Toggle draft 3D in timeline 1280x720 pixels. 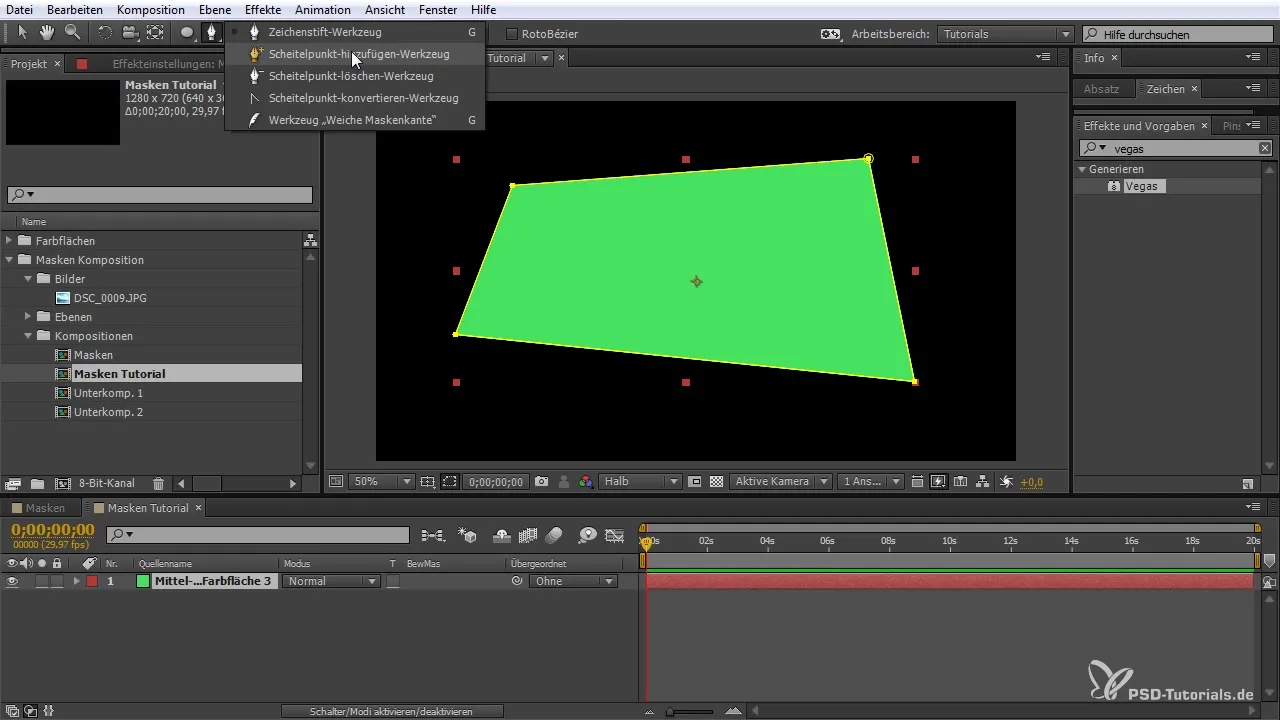(466, 535)
